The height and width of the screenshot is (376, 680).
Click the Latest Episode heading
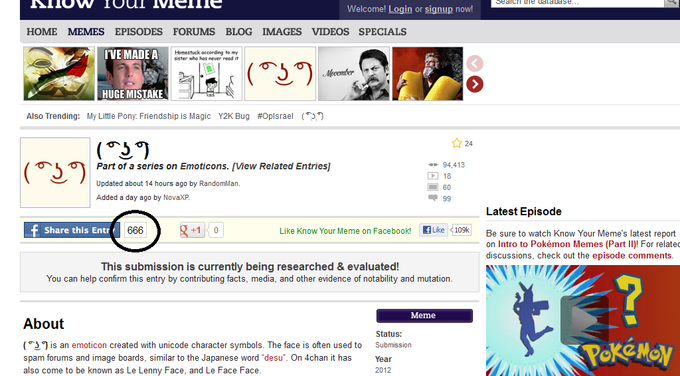point(524,212)
